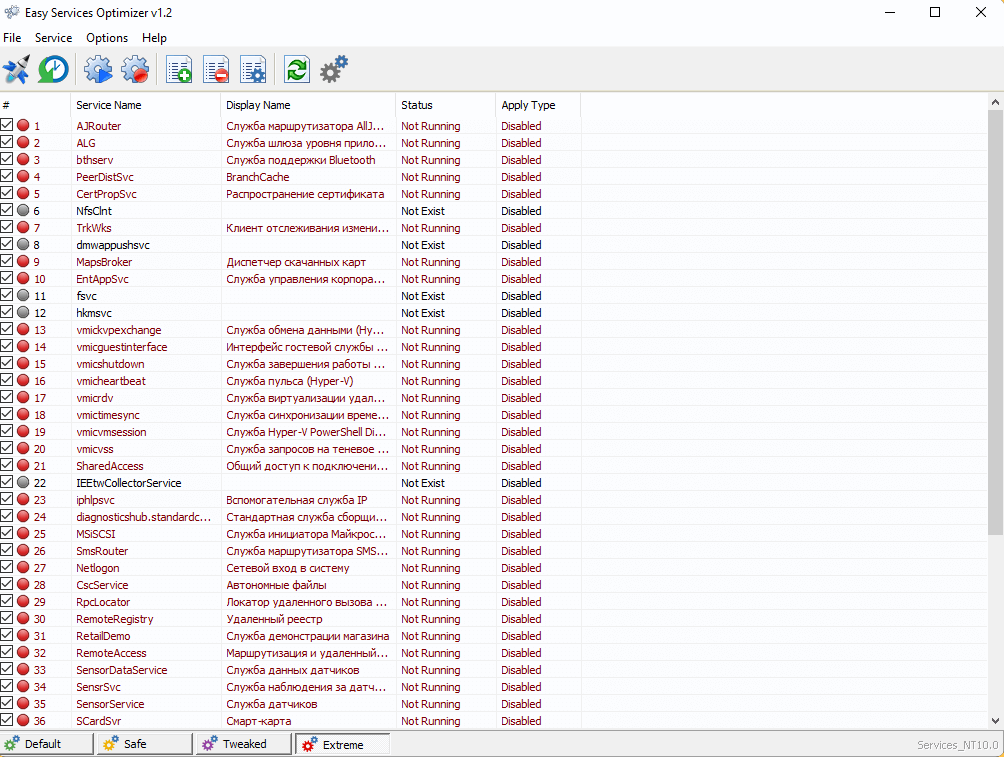Viewport: 1004px width, 757px height.
Task: Click the green Refresh list icon
Action: (x=297, y=69)
